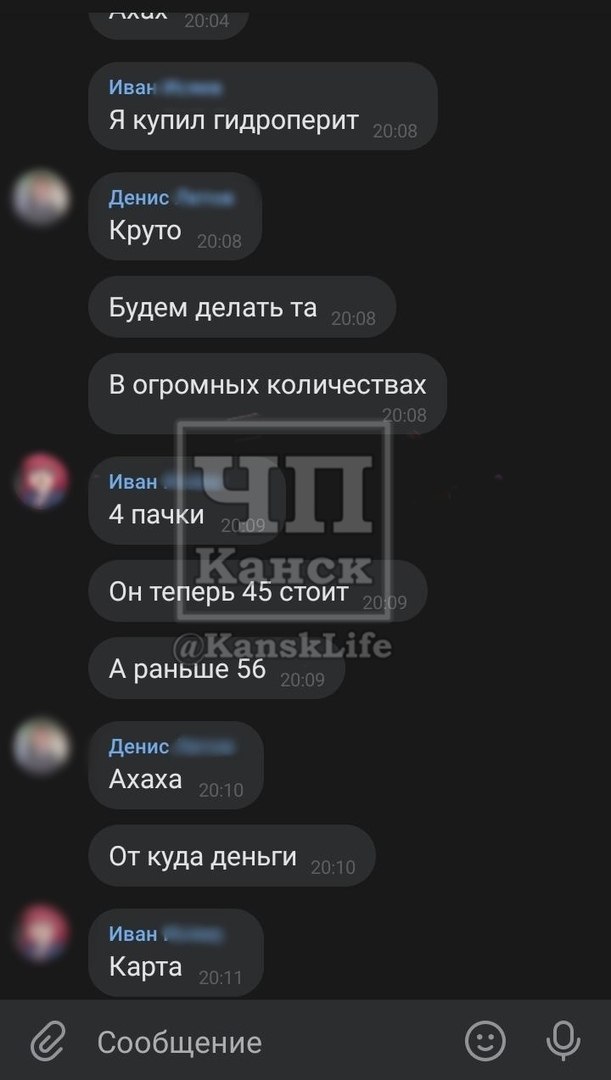611x1080 pixels.
Task: Select the 'Будем делать та' message
Action: click(x=242, y=307)
